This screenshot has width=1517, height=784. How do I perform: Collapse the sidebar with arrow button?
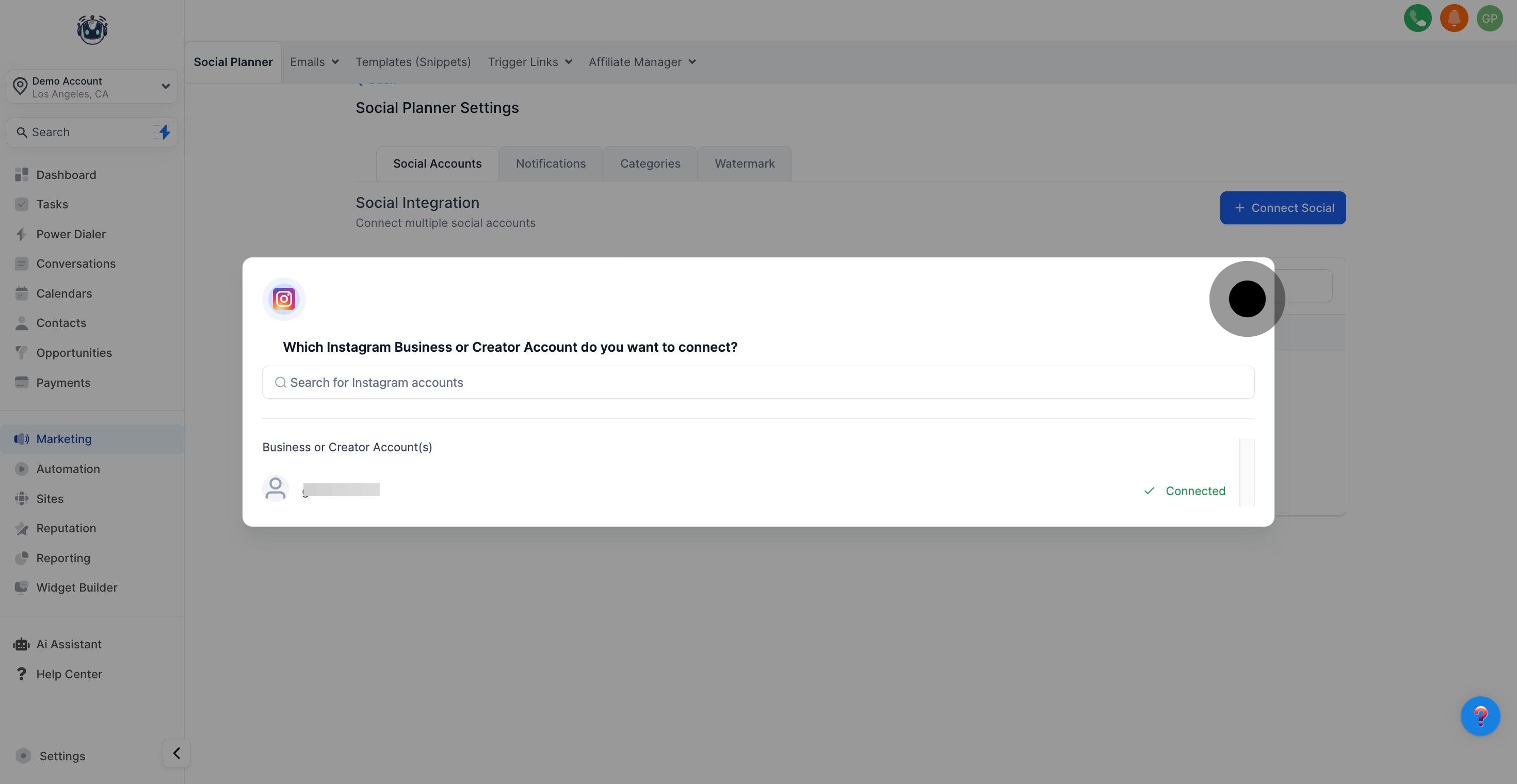(176, 753)
